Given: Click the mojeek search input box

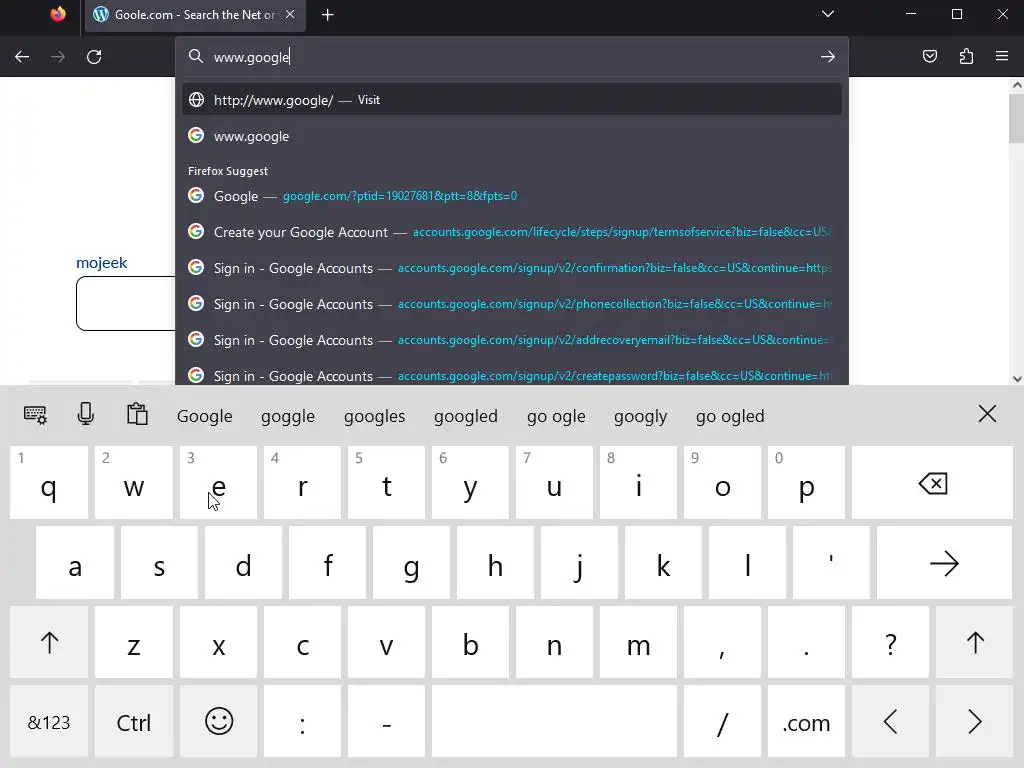Looking at the screenshot, I should click(x=125, y=304).
